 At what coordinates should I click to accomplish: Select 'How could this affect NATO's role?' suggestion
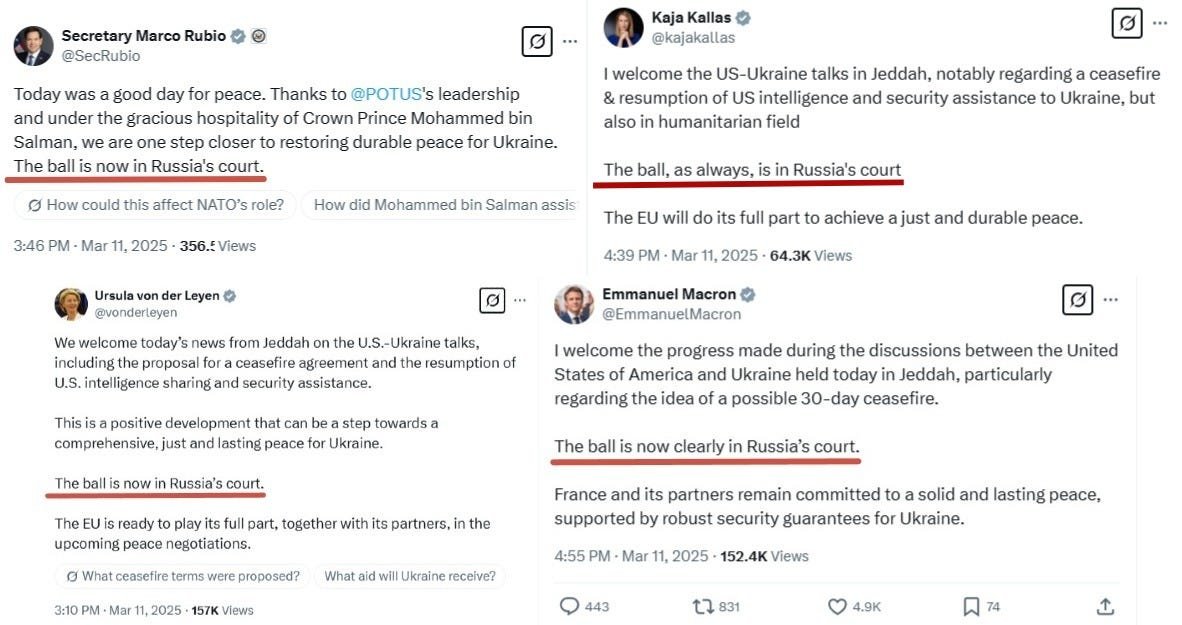tap(155, 205)
